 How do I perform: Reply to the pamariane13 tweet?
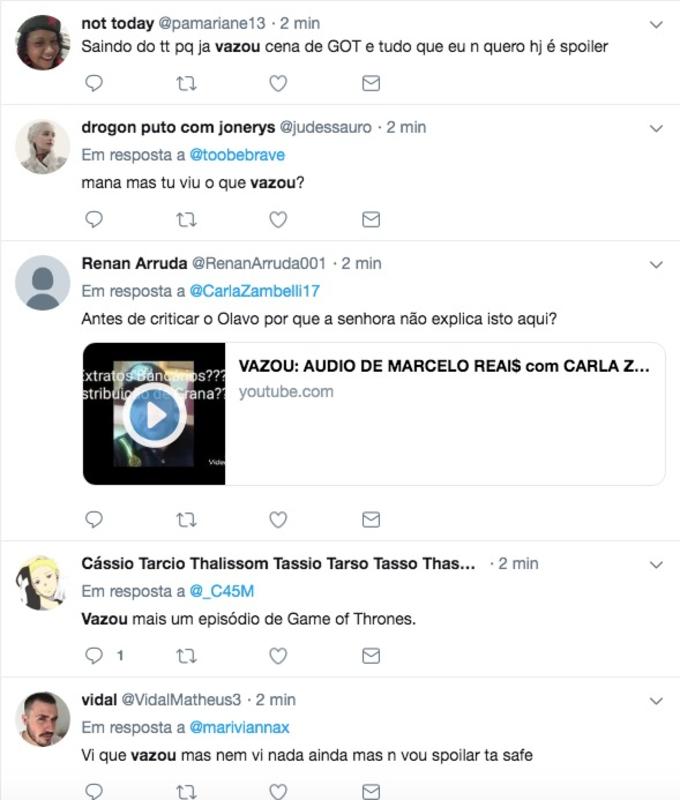coord(94,83)
